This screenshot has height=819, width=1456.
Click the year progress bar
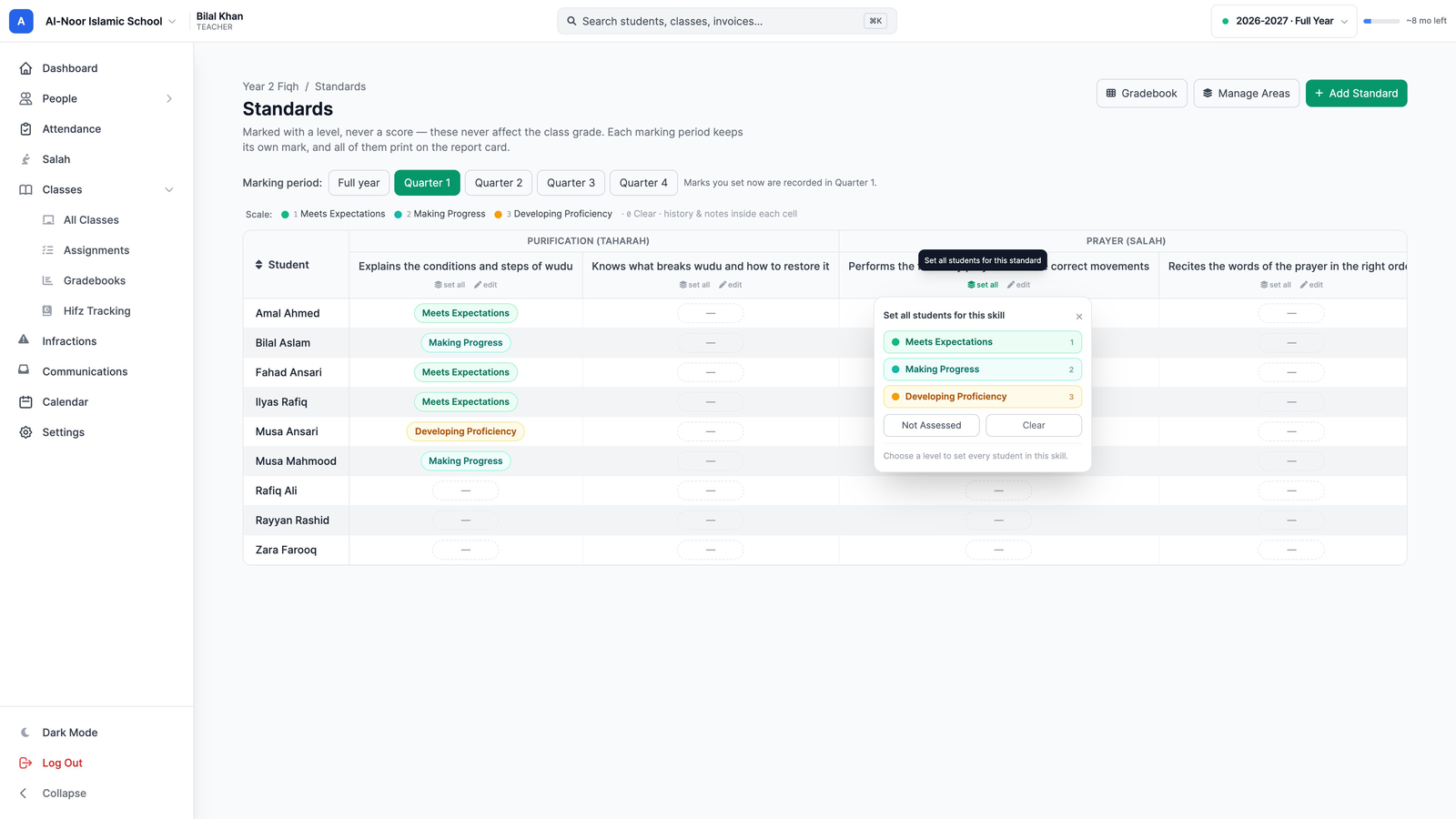[x=1380, y=21]
